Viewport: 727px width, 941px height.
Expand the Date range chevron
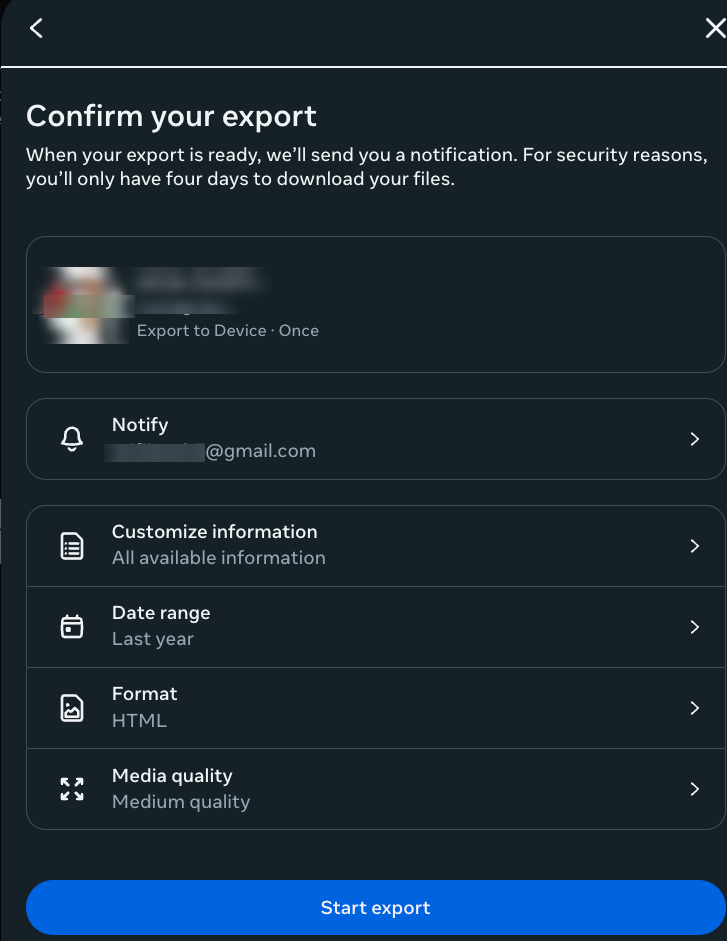coord(695,626)
